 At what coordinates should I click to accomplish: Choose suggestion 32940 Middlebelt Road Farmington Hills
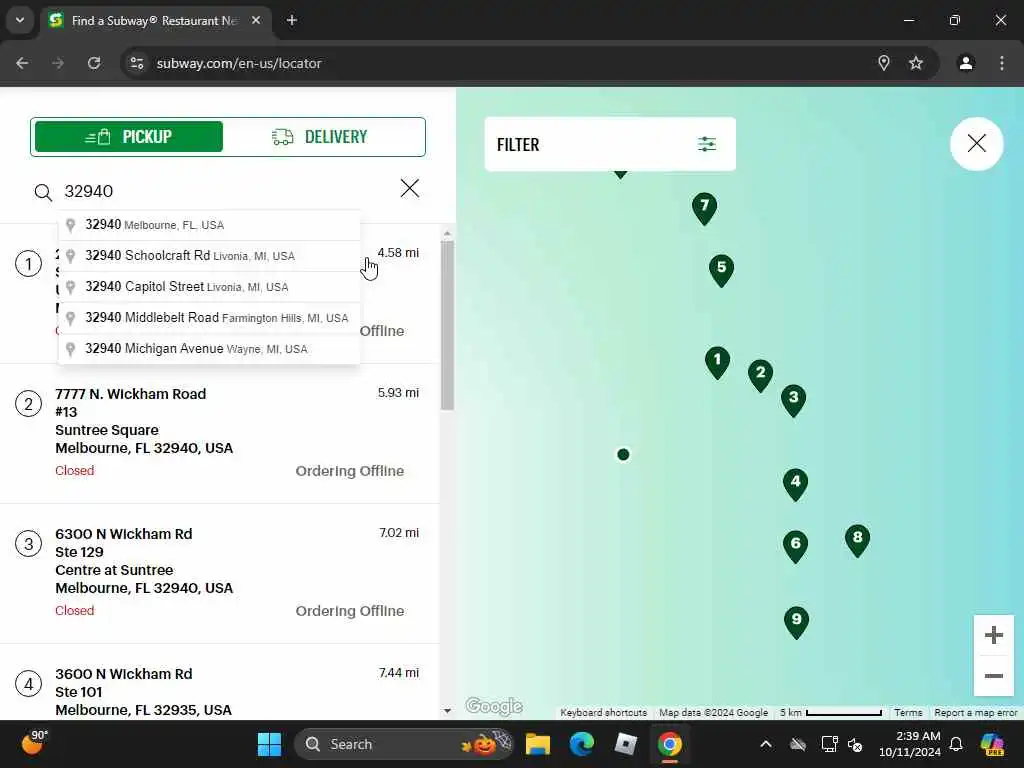[209, 318]
